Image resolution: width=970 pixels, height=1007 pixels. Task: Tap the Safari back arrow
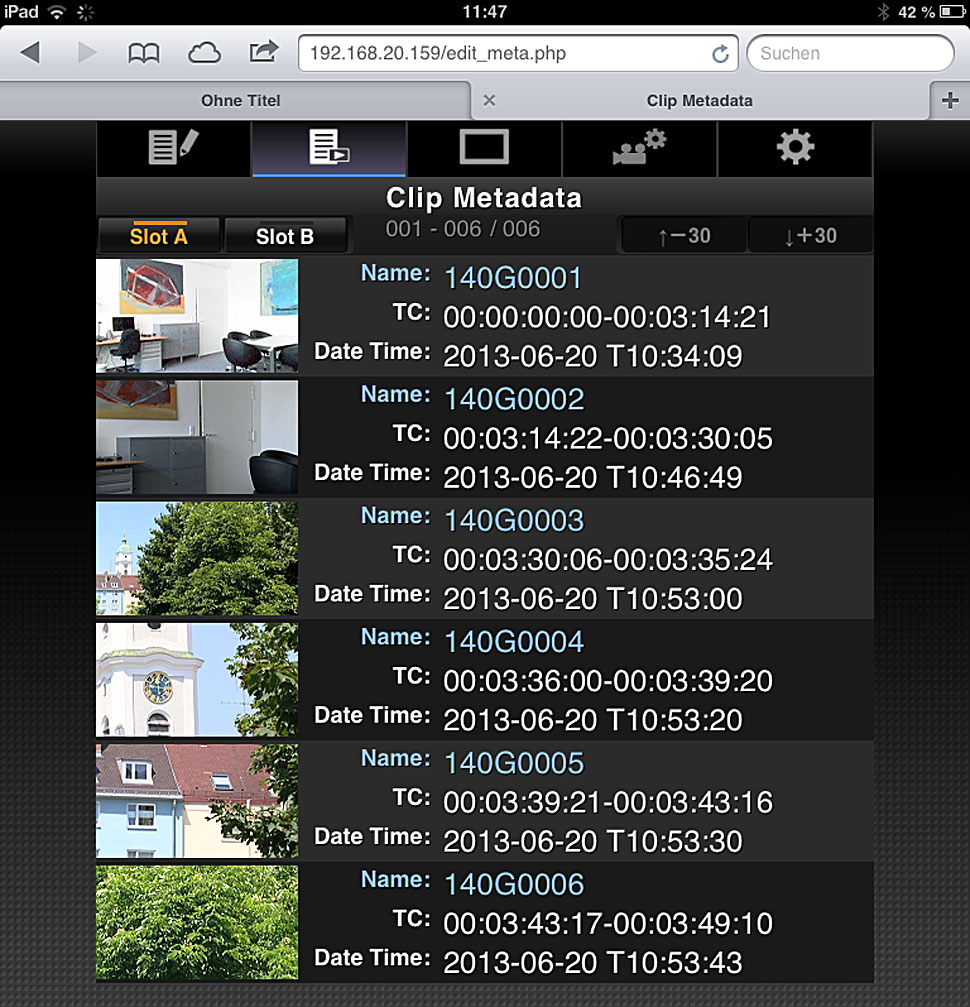pos(30,53)
